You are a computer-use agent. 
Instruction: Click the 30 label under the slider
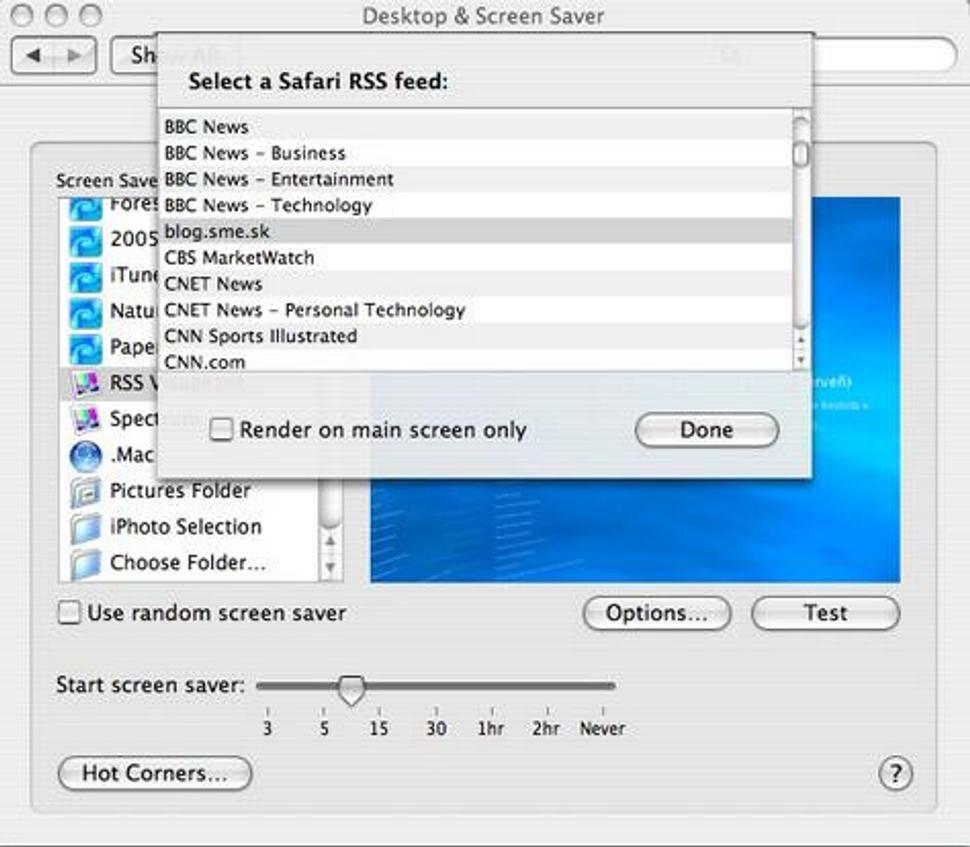click(x=436, y=728)
